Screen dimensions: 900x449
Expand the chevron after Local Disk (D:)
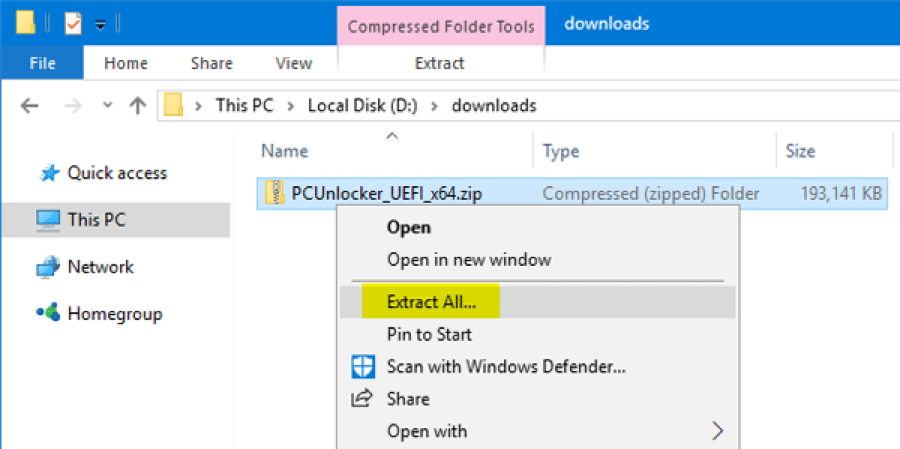(x=436, y=106)
